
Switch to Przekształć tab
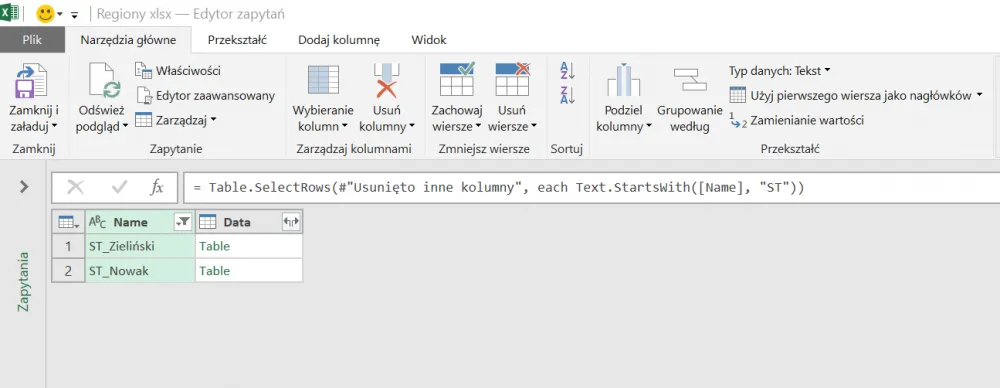(237, 40)
